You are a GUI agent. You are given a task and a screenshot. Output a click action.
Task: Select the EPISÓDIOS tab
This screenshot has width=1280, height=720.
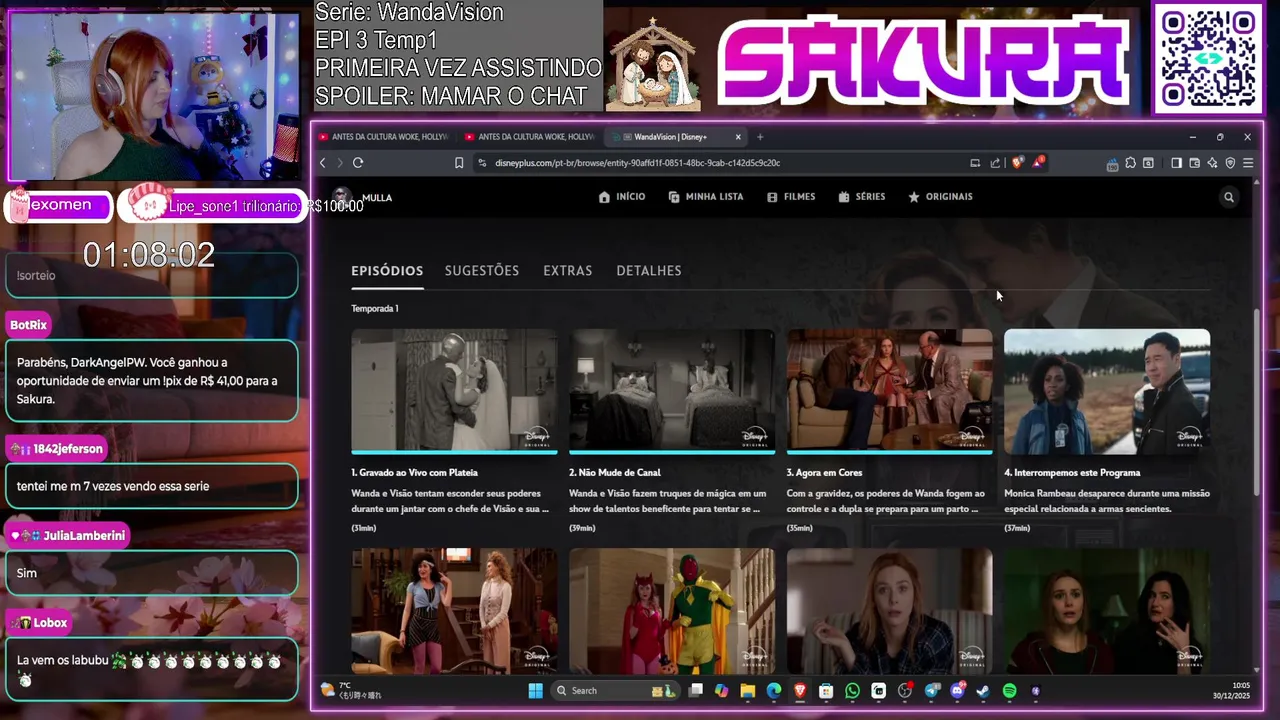point(387,271)
